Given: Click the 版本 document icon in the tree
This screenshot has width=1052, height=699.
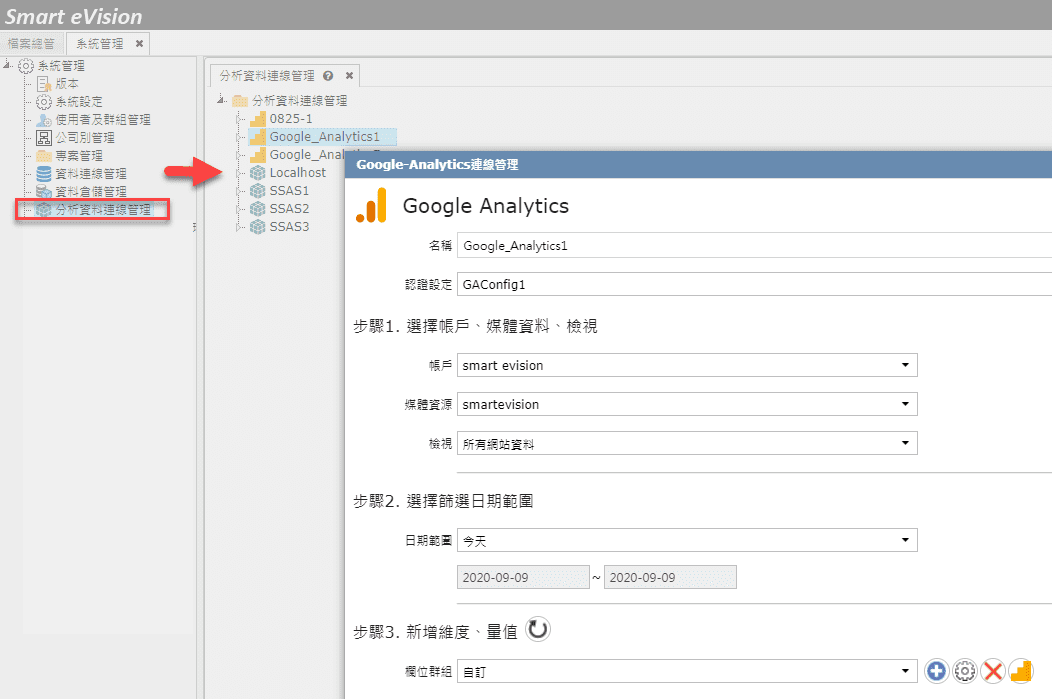Looking at the screenshot, I should pos(44,84).
